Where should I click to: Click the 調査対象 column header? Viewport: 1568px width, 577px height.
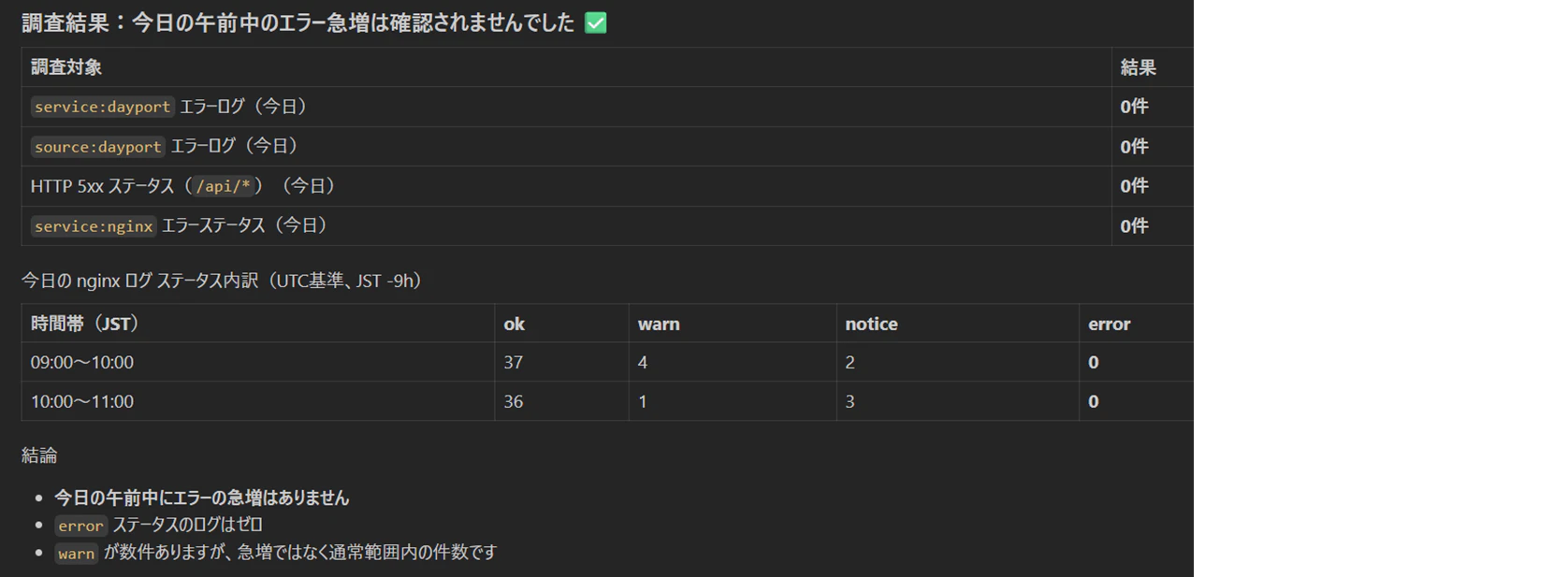coord(66,67)
